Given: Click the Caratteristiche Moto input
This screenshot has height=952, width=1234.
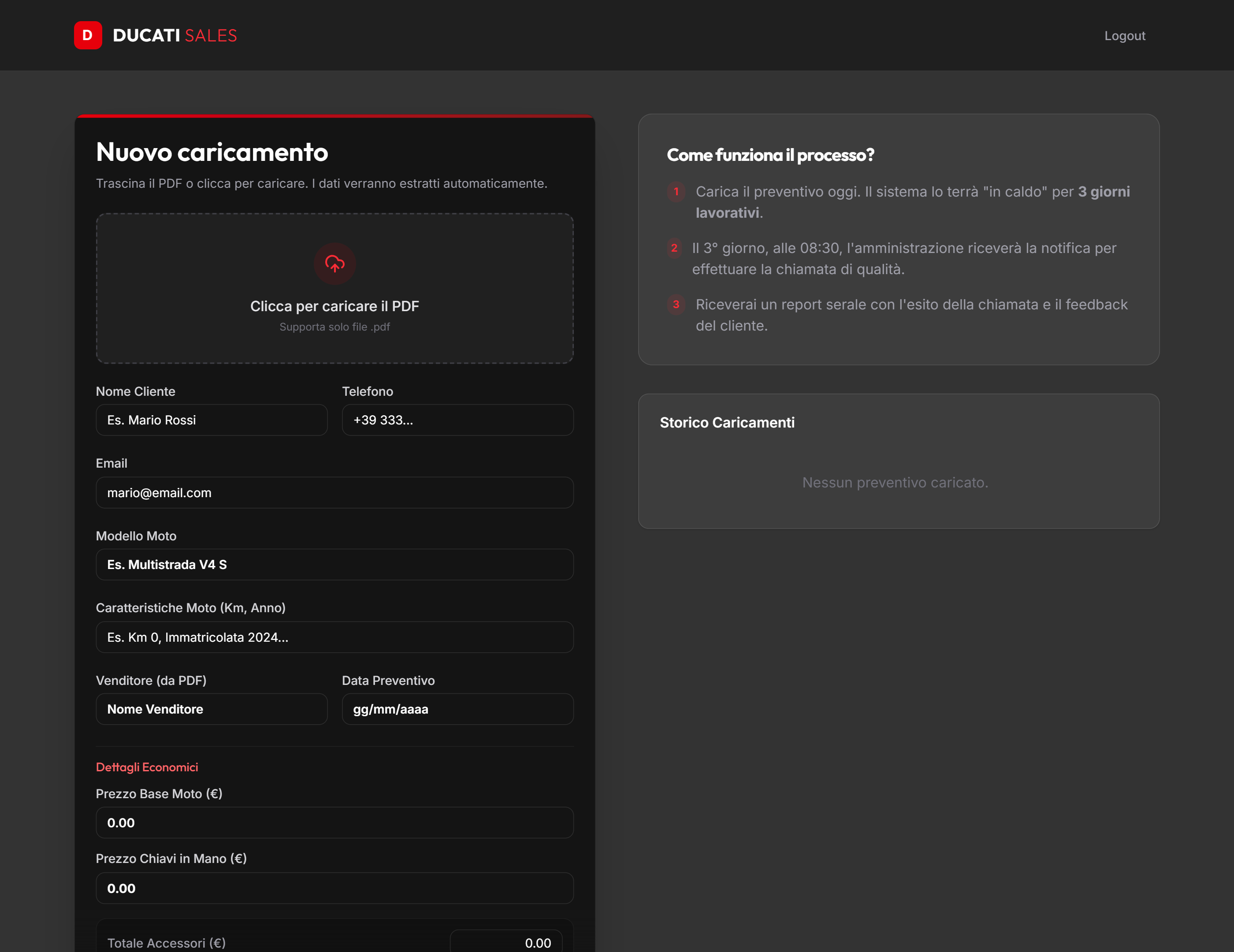Looking at the screenshot, I should tap(335, 637).
